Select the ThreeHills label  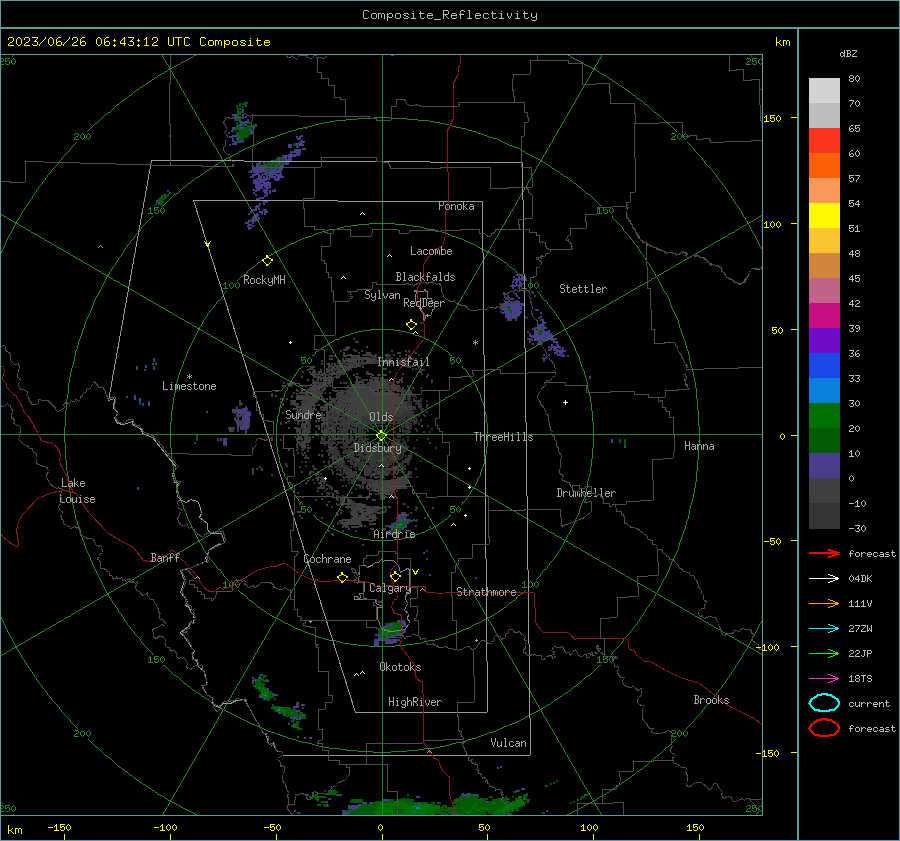[x=503, y=437]
